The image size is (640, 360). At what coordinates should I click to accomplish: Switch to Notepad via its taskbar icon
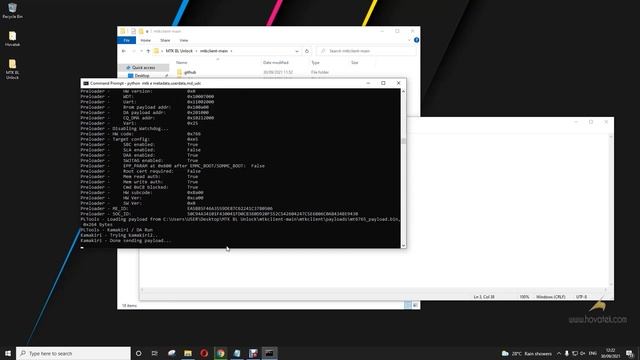(x=237, y=353)
